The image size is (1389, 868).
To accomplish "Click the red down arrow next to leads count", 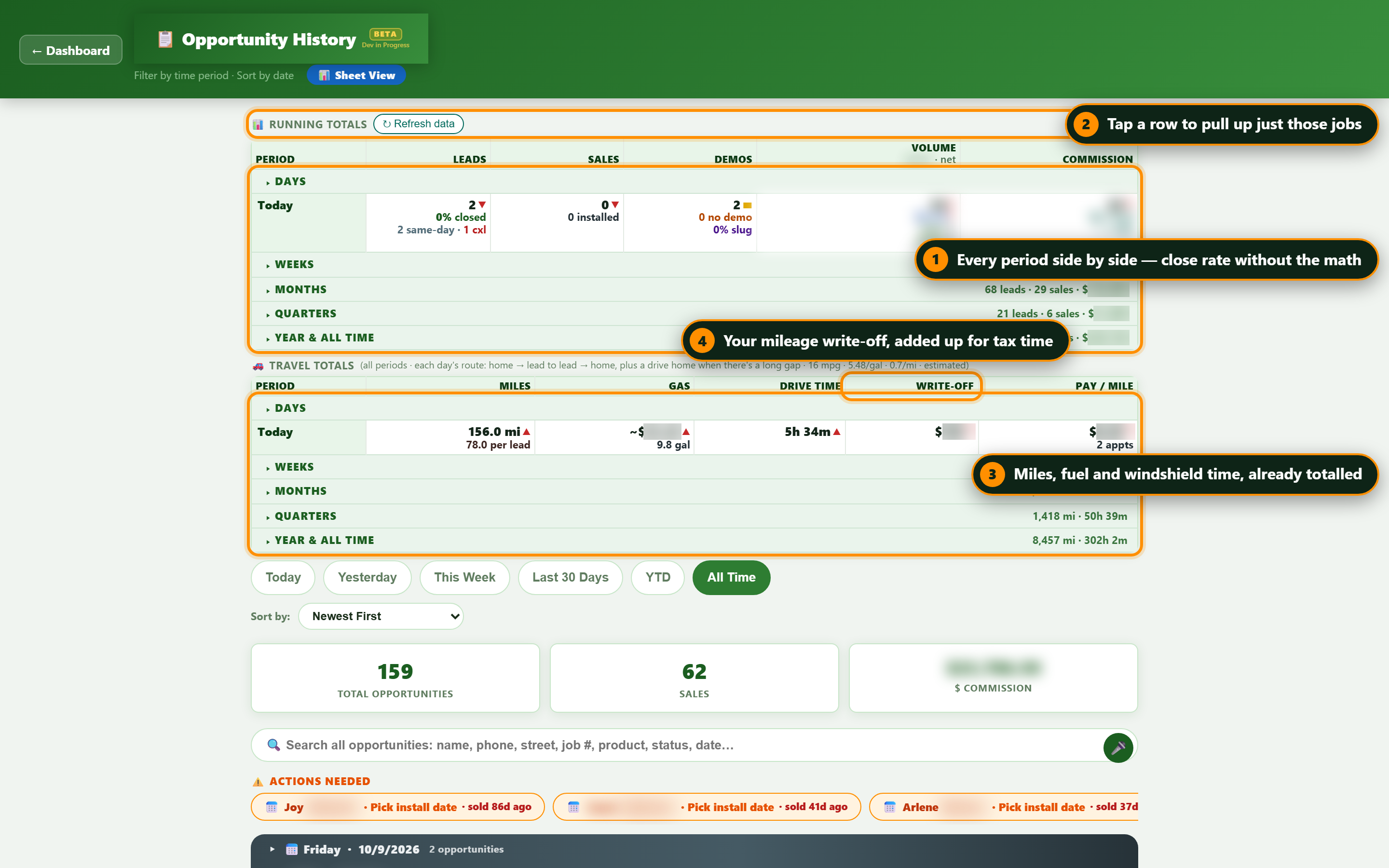I will pos(482,205).
